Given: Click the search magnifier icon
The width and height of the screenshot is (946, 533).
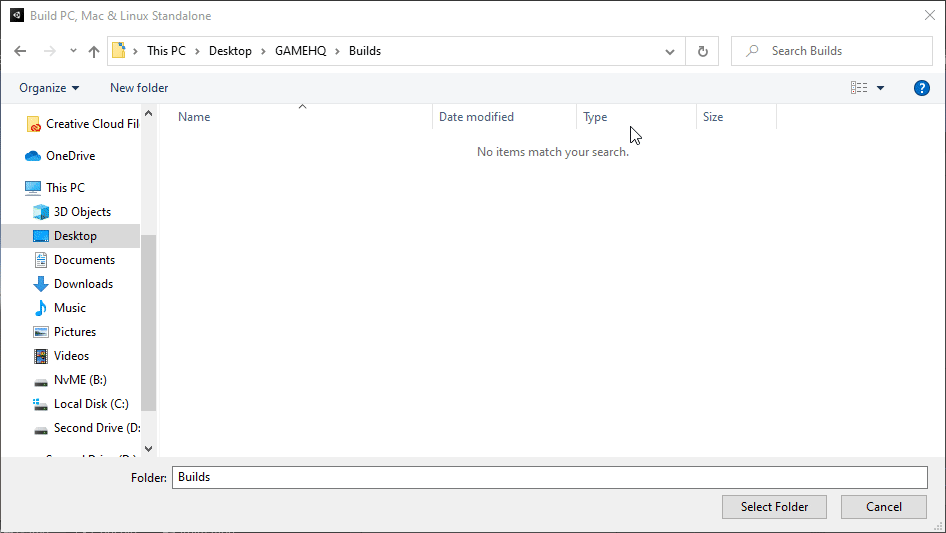Looking at the screenshot, I should coord(752,51).
